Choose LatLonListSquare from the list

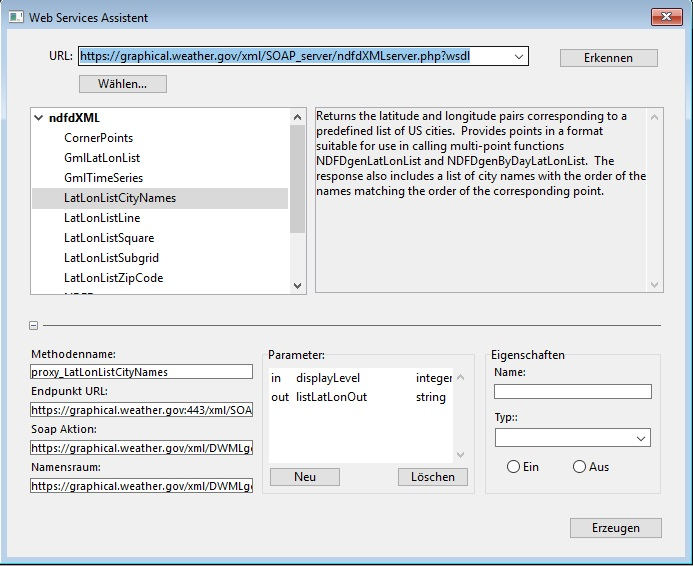pos(108,238)
